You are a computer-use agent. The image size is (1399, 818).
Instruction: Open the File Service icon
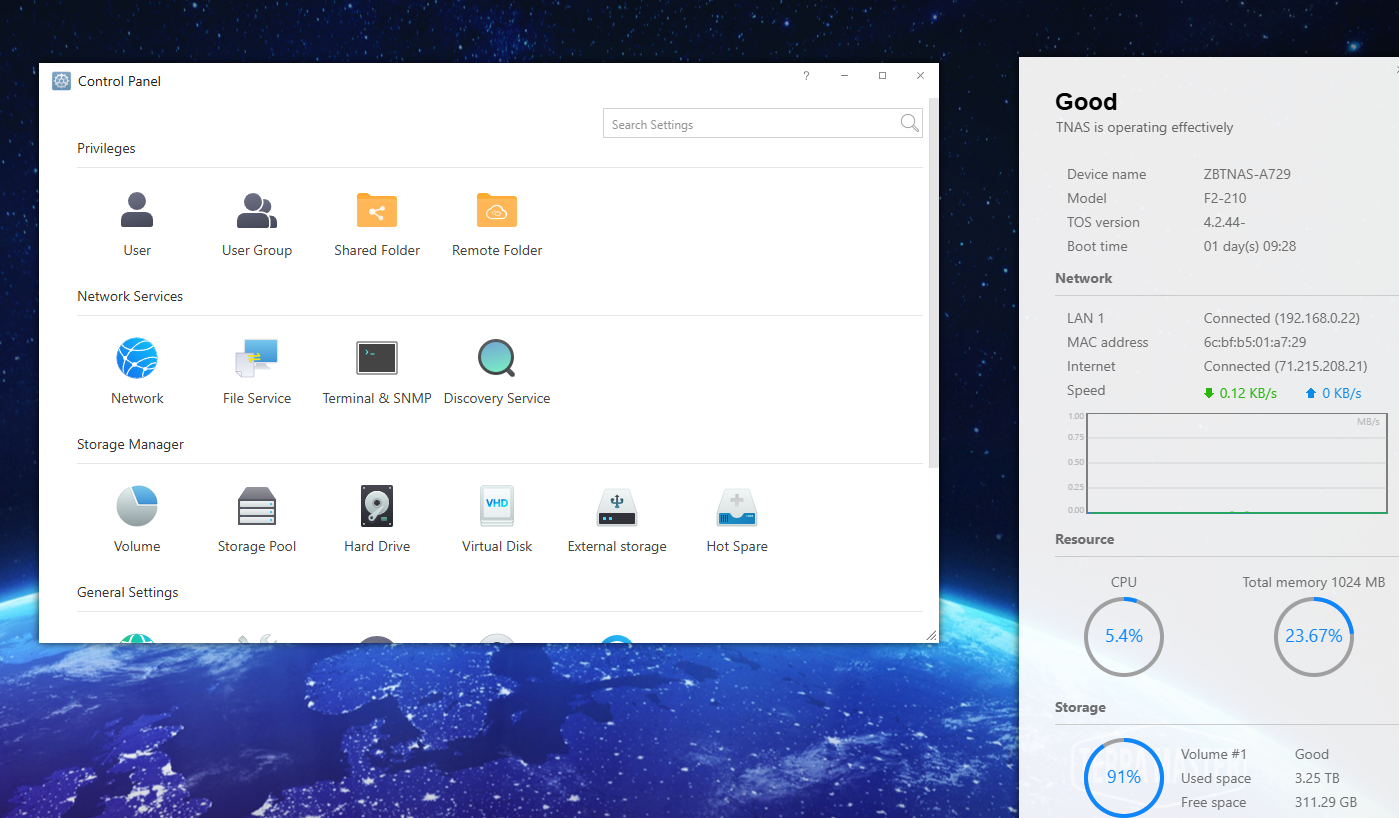point(257,358)
